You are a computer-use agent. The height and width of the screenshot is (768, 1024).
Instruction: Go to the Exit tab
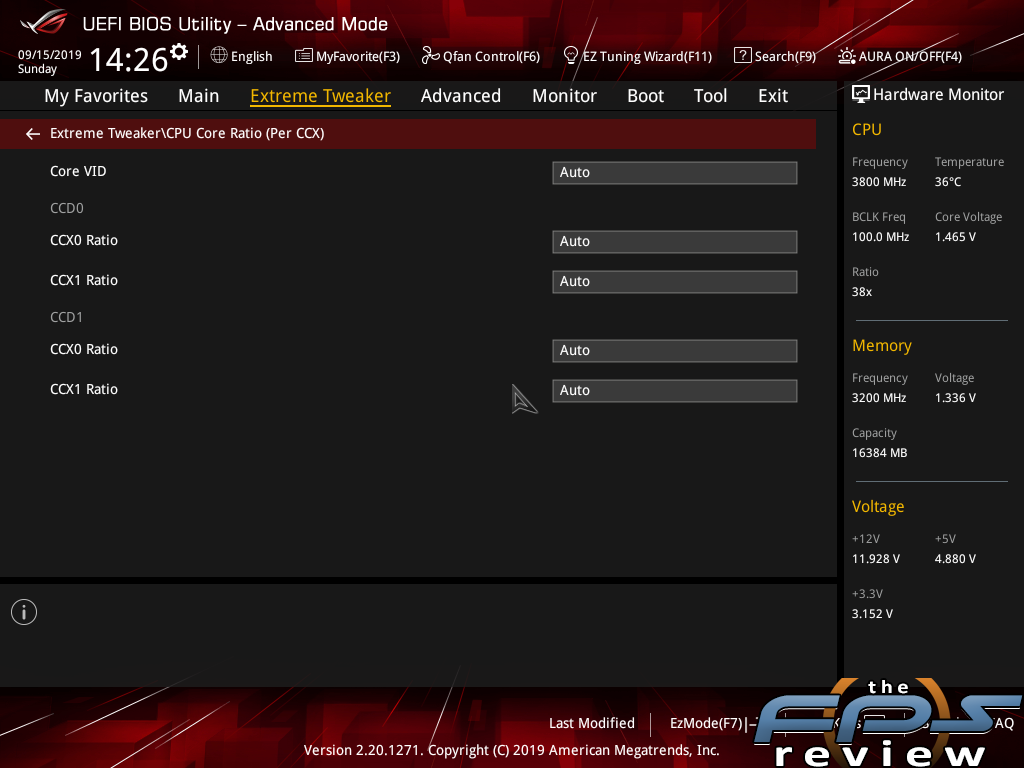(x=773, y=96)
